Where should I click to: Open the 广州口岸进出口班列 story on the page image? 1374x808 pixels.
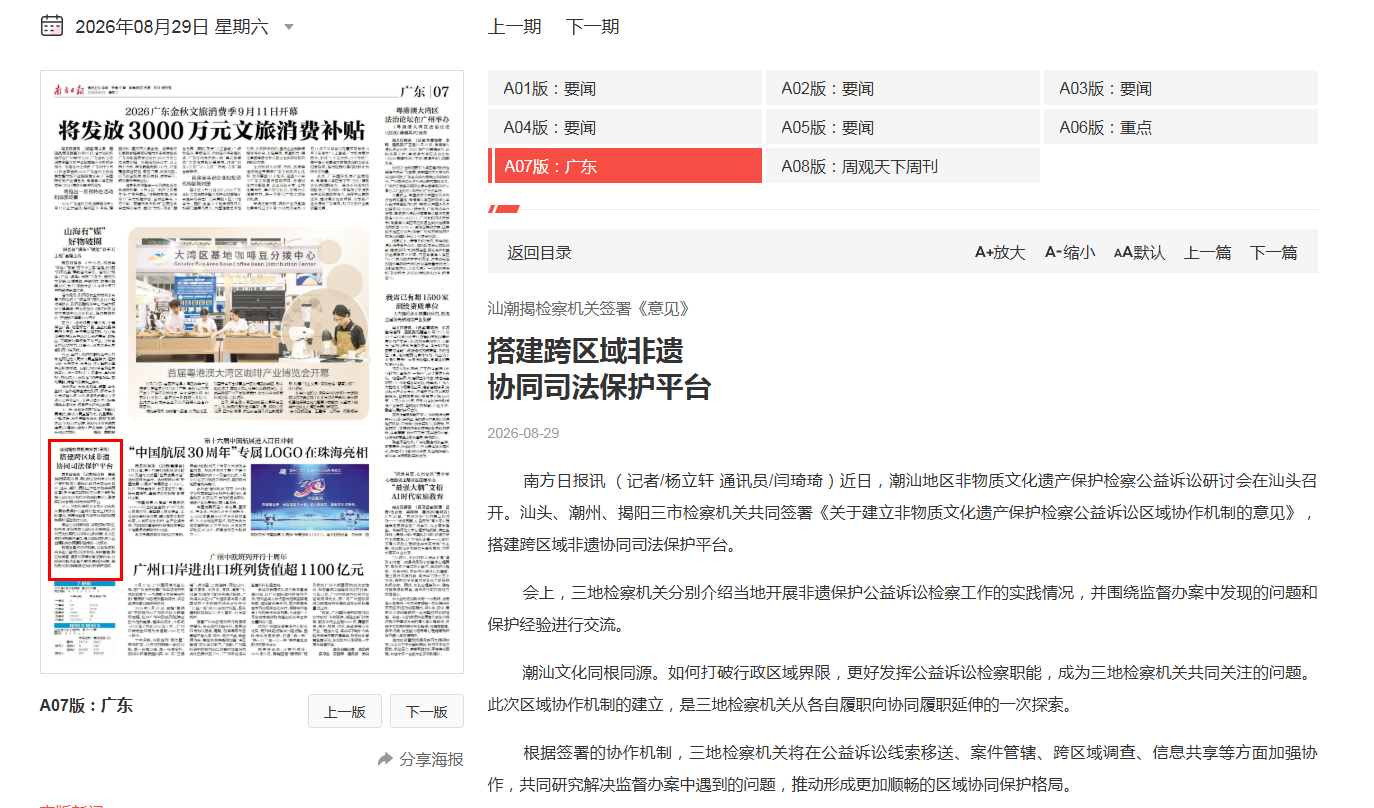[x=248, y=570]
